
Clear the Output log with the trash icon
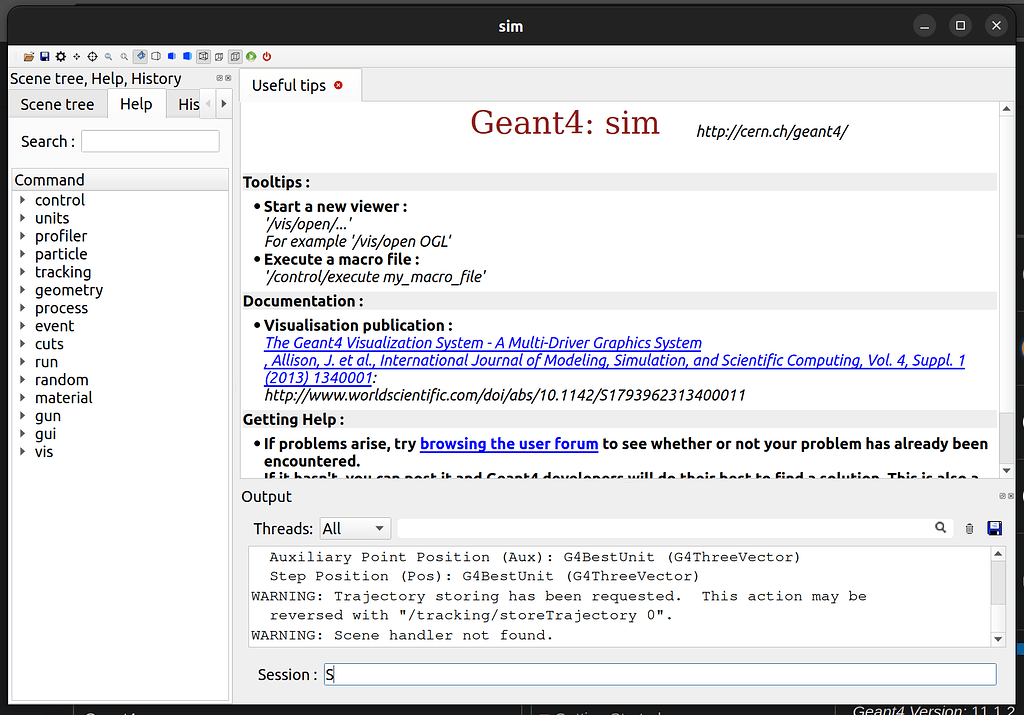pyautogui.click(x=968, y=528)
